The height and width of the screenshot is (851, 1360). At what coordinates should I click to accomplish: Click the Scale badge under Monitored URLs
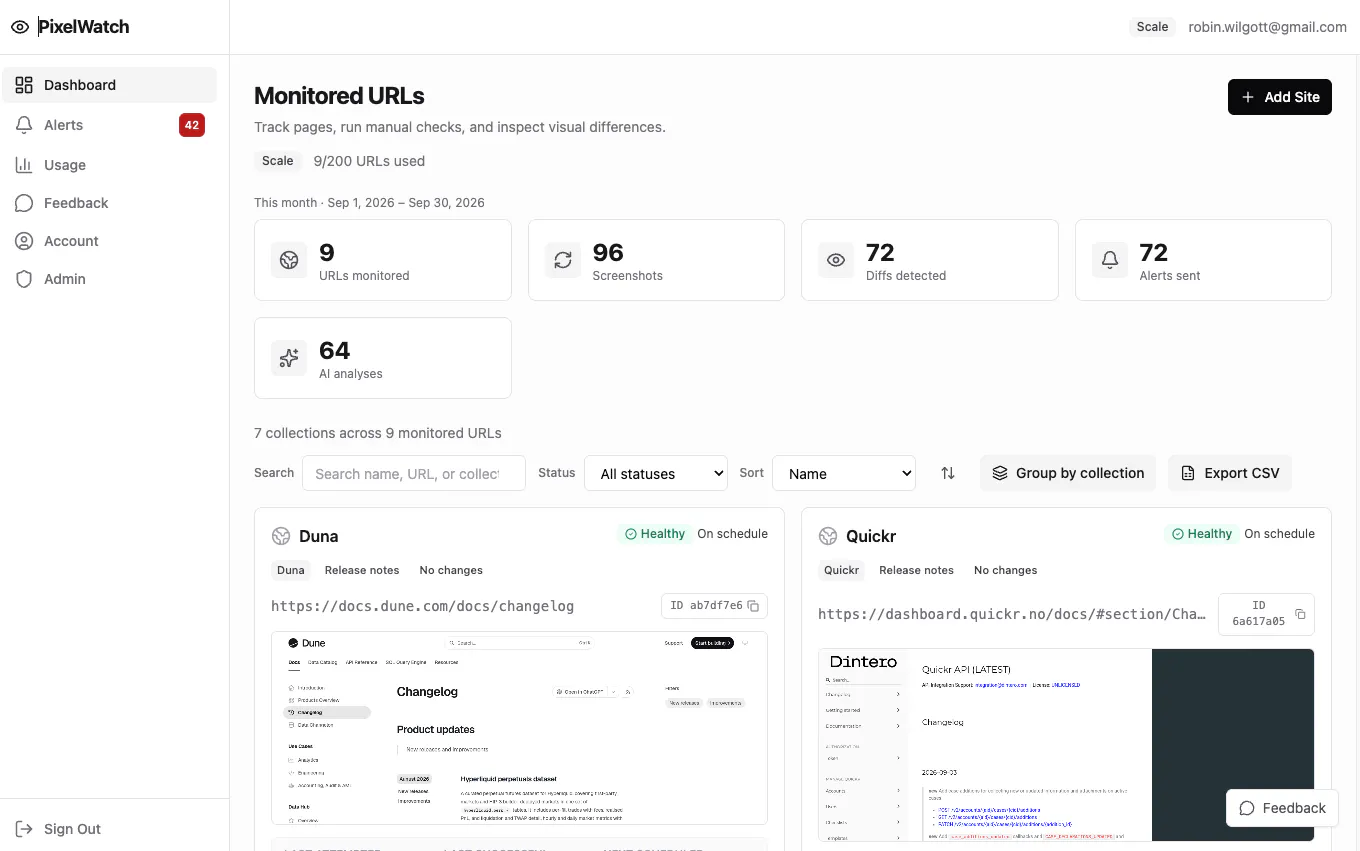278,161
